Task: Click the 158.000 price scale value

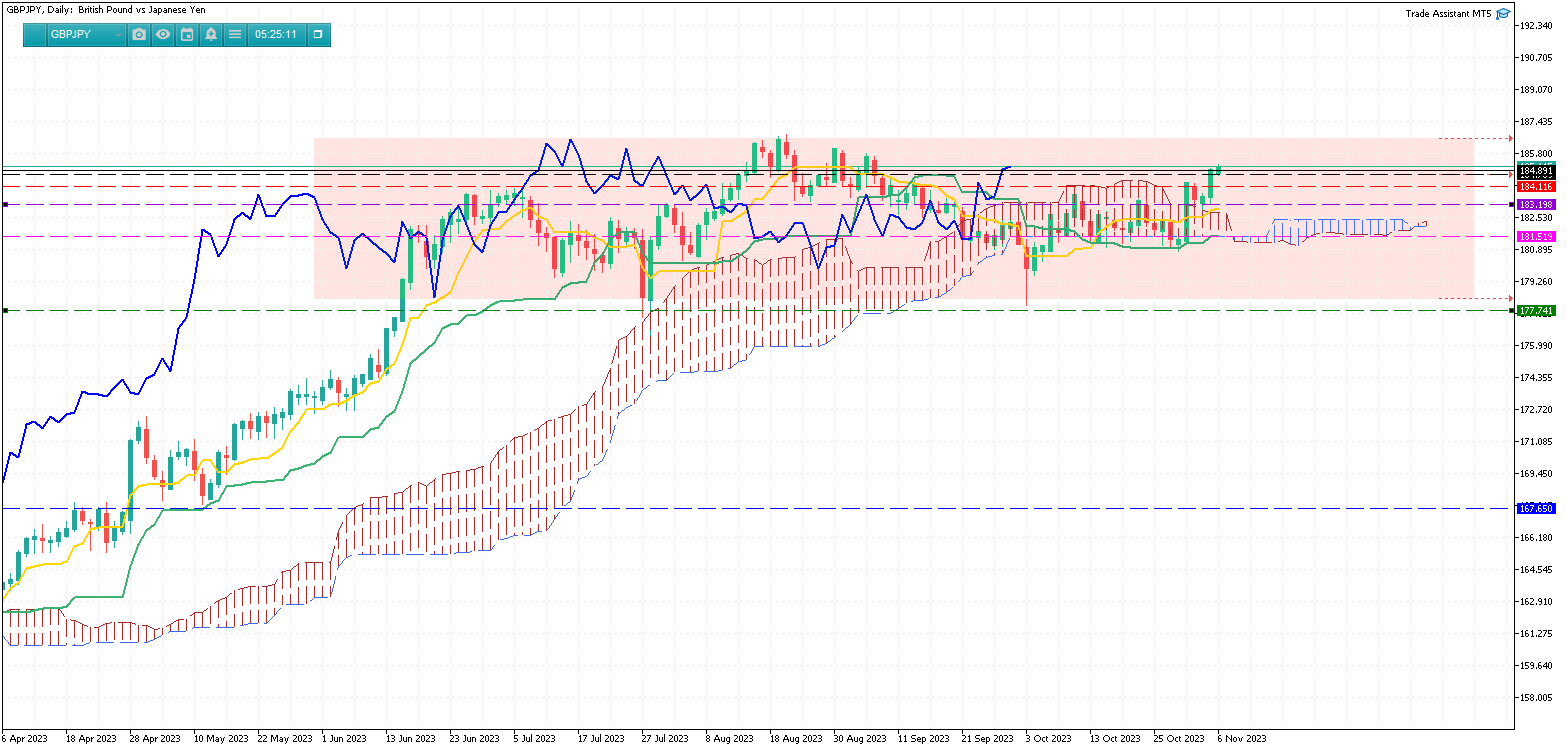Action: 1535,698
